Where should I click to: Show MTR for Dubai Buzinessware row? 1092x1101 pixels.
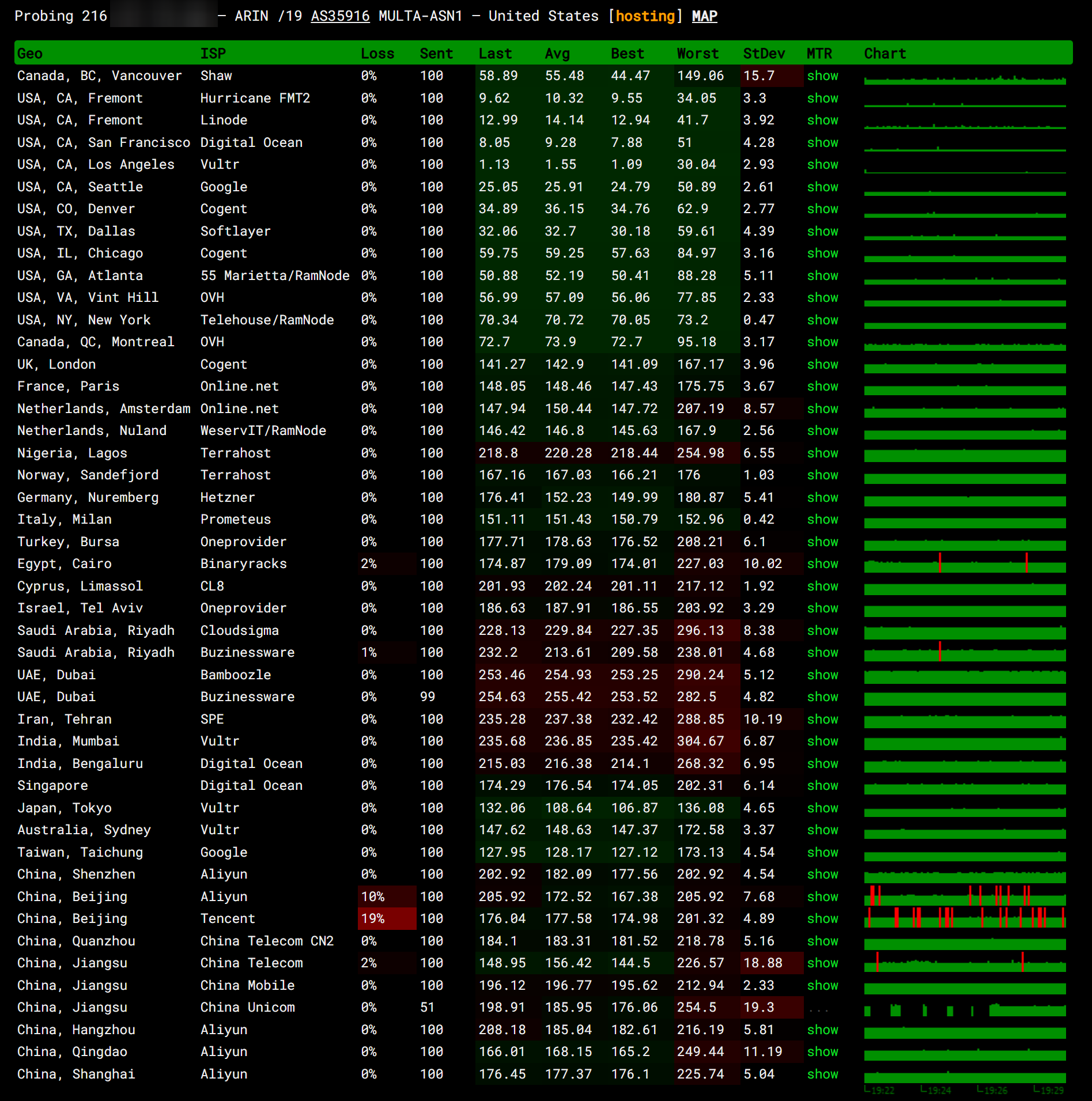(x=822, y=697)
